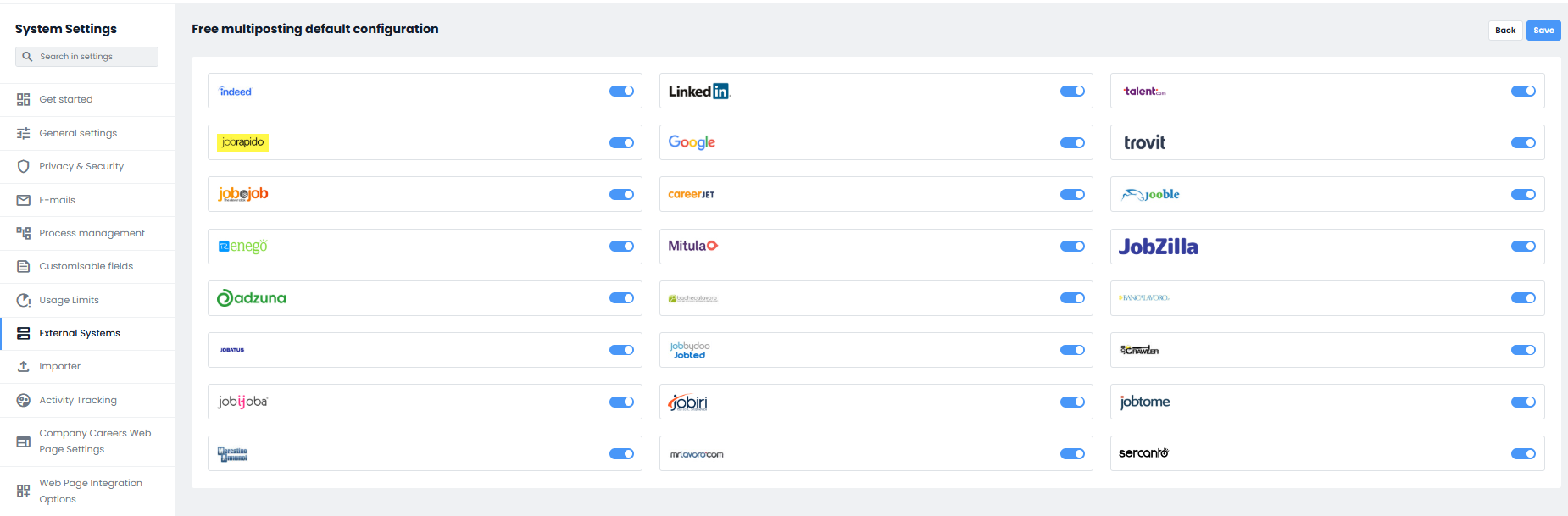Switch off the jooble toggle

pos(1523,195)
